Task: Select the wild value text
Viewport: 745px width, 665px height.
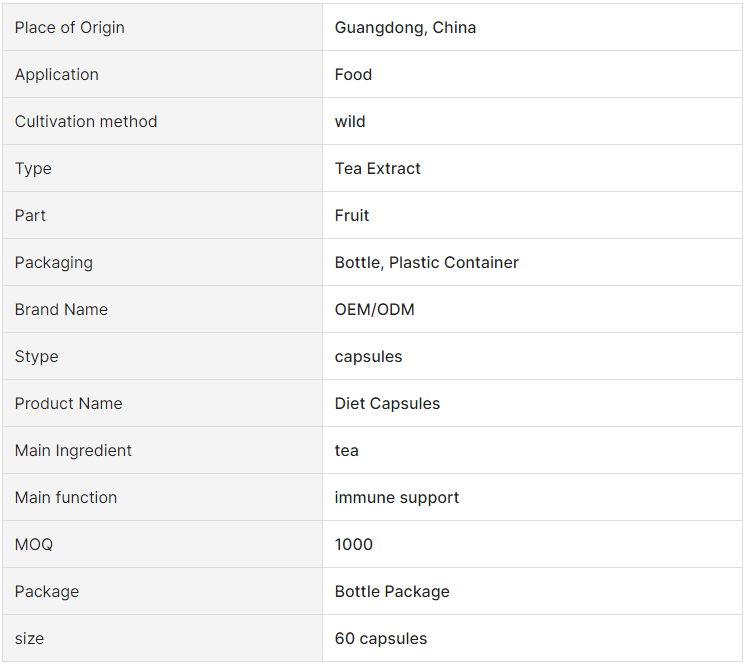Action: (x=350, y=122)
